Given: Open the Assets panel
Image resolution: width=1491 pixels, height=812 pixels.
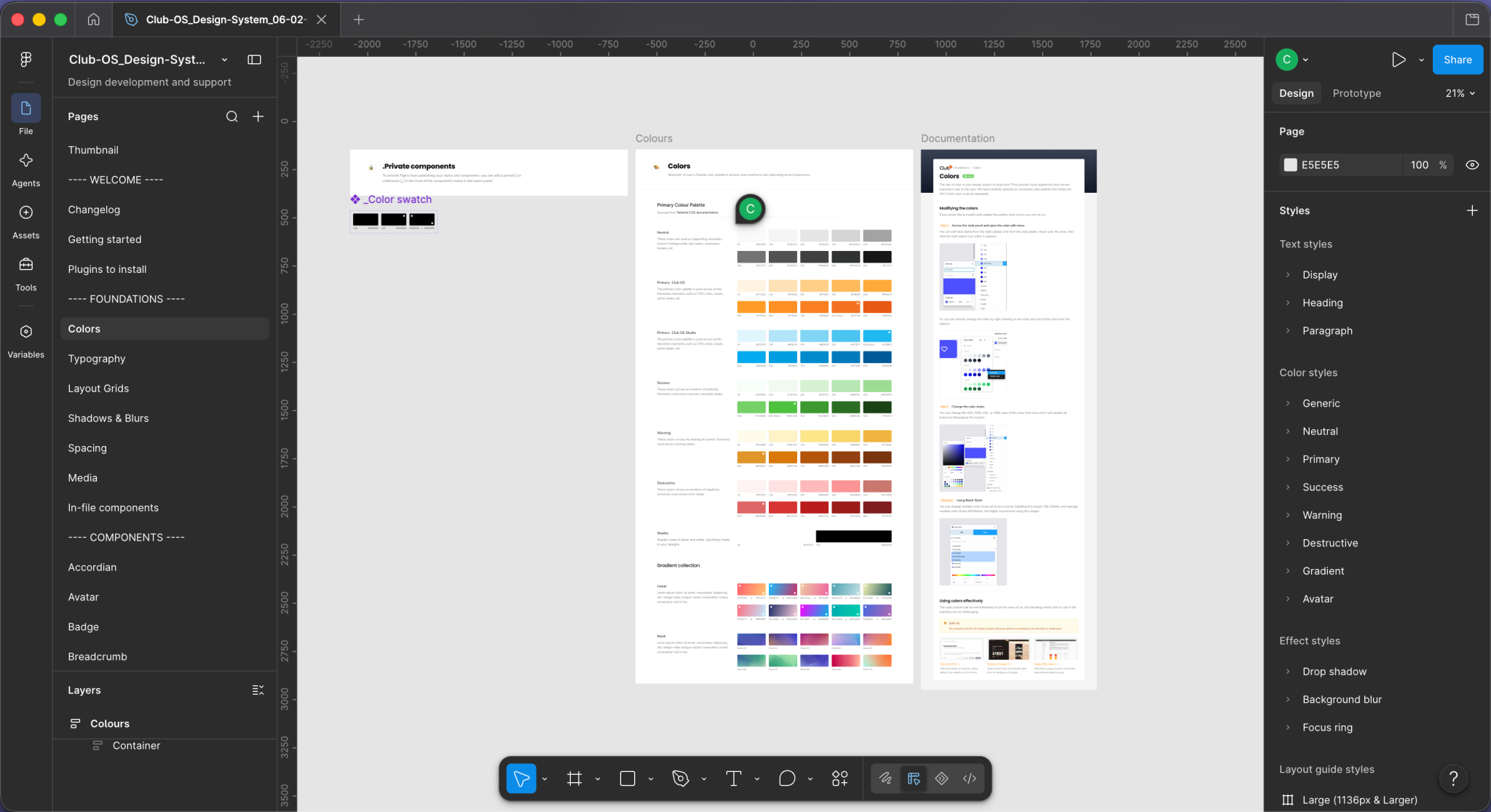Looking at the screenshot, I should click(x=25, y=221).
